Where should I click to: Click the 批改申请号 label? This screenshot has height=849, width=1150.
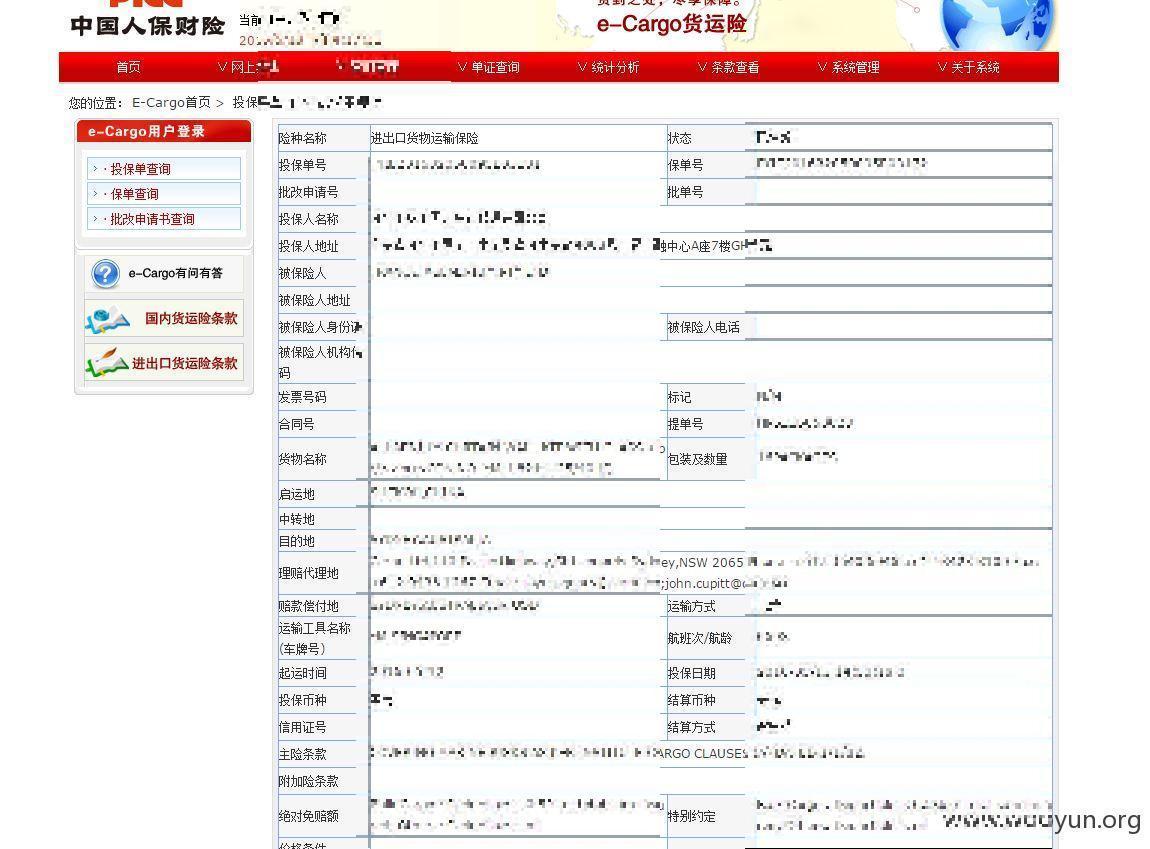[309, 192]
